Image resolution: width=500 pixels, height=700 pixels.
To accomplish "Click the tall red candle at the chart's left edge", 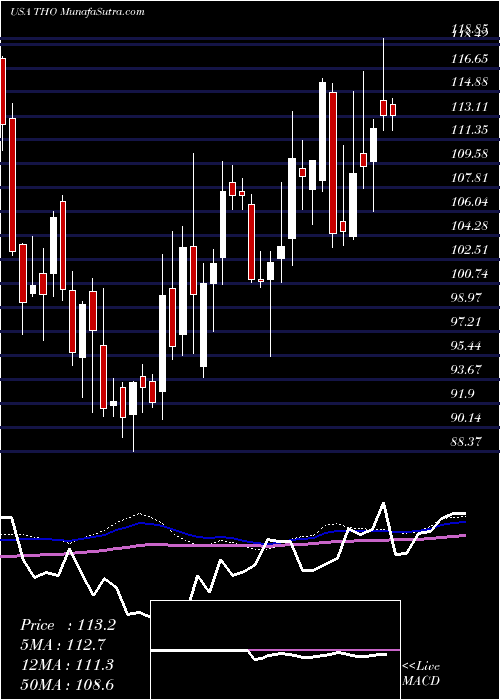I will pos(3,91).
